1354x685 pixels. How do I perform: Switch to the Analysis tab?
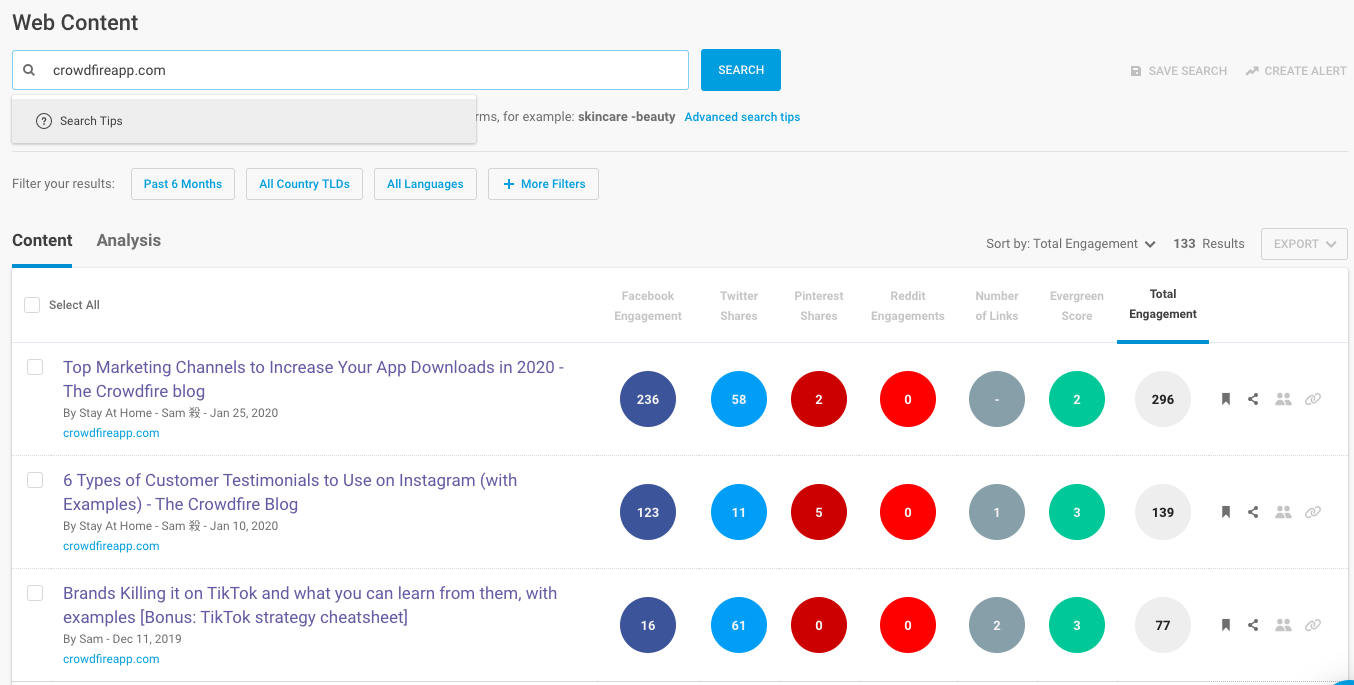(x=129, y=241)
